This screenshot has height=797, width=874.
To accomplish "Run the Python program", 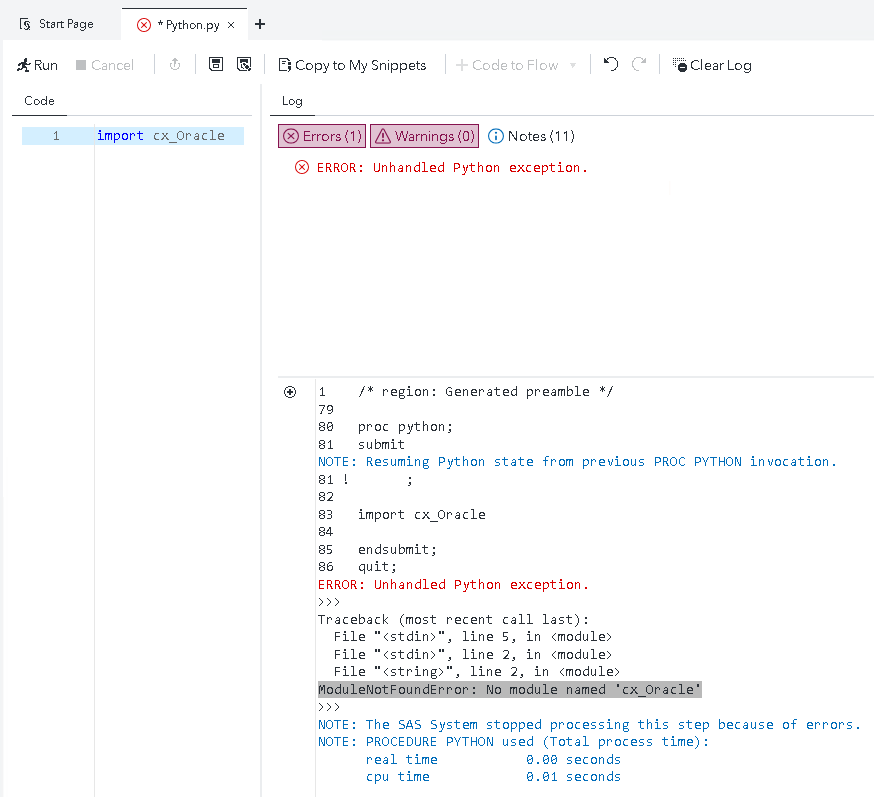I will click(37, 65).
